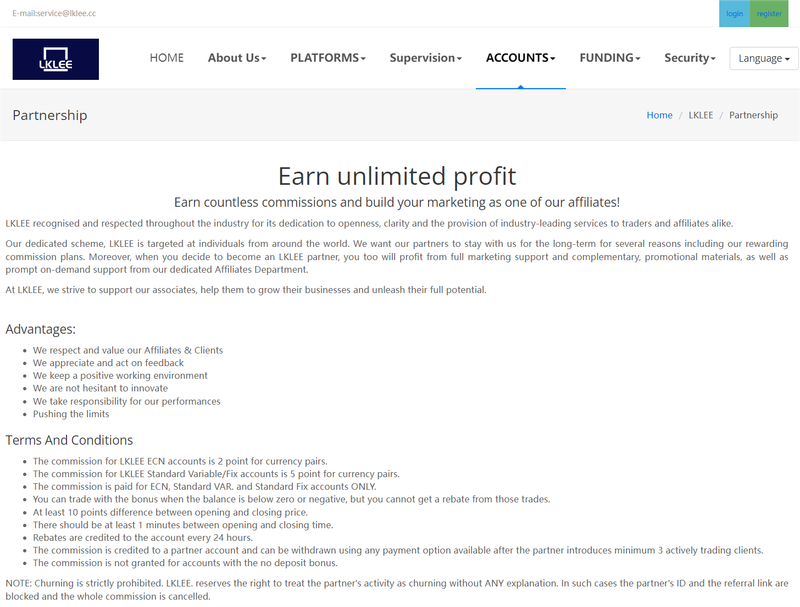Click the service@lklee.cc email text
Screen dimensions: 800x607
(x=66, y=13)
